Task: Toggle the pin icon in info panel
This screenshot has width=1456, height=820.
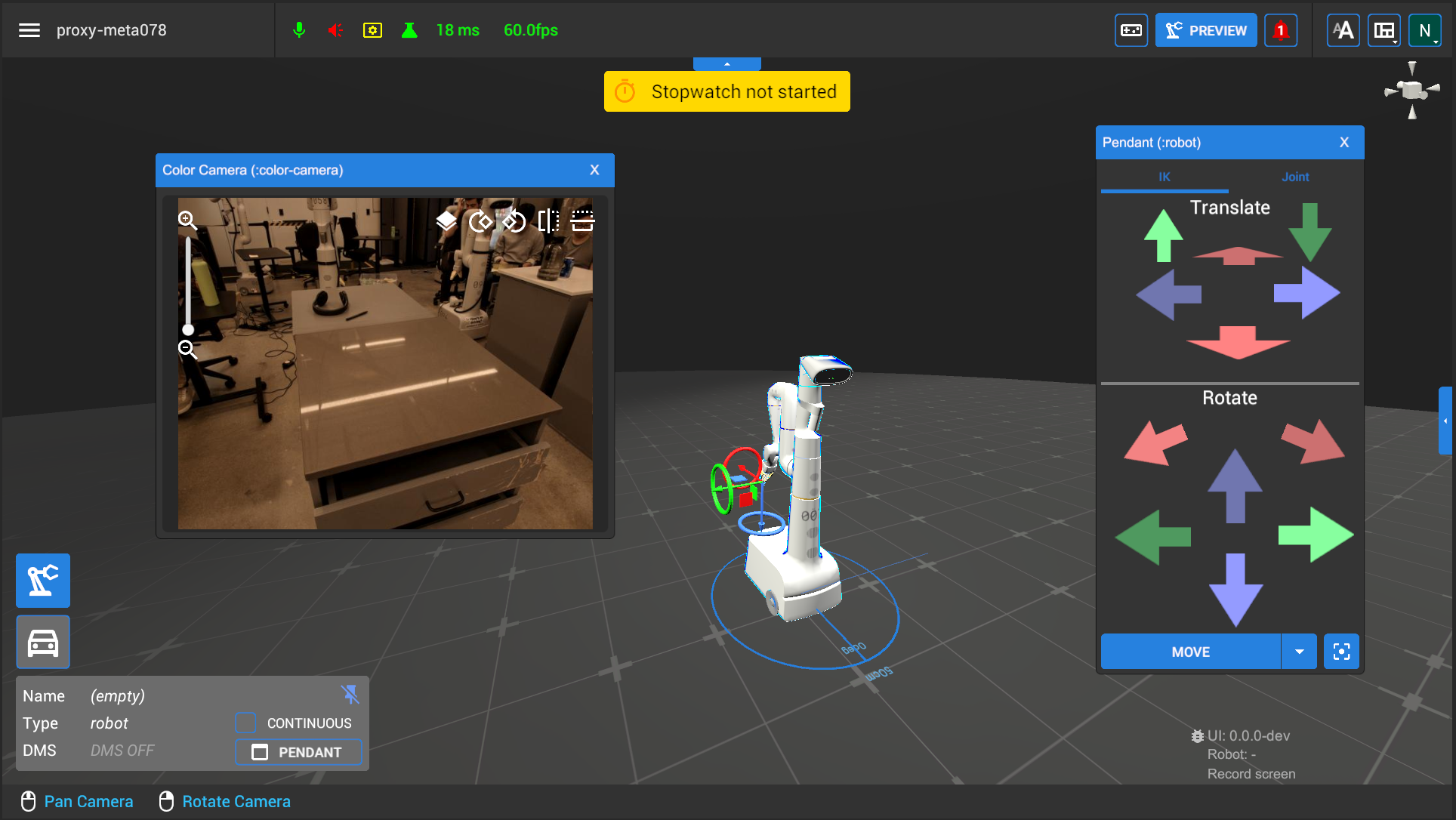Action: pos(350,694)
